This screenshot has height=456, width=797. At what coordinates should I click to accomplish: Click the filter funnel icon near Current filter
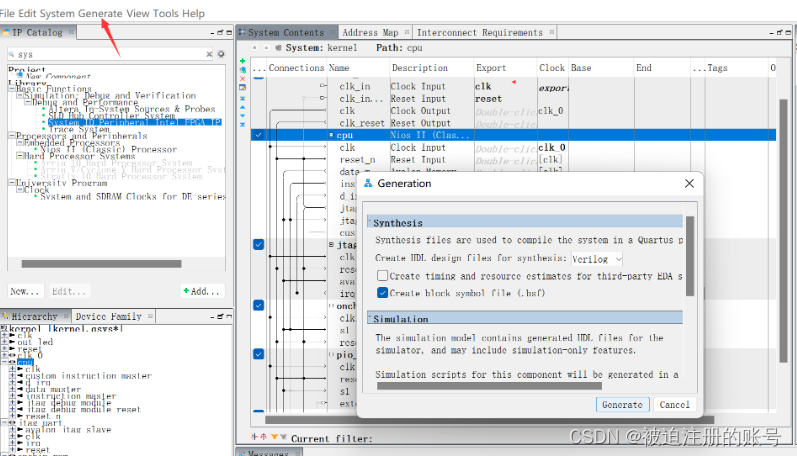pos(275,437)
